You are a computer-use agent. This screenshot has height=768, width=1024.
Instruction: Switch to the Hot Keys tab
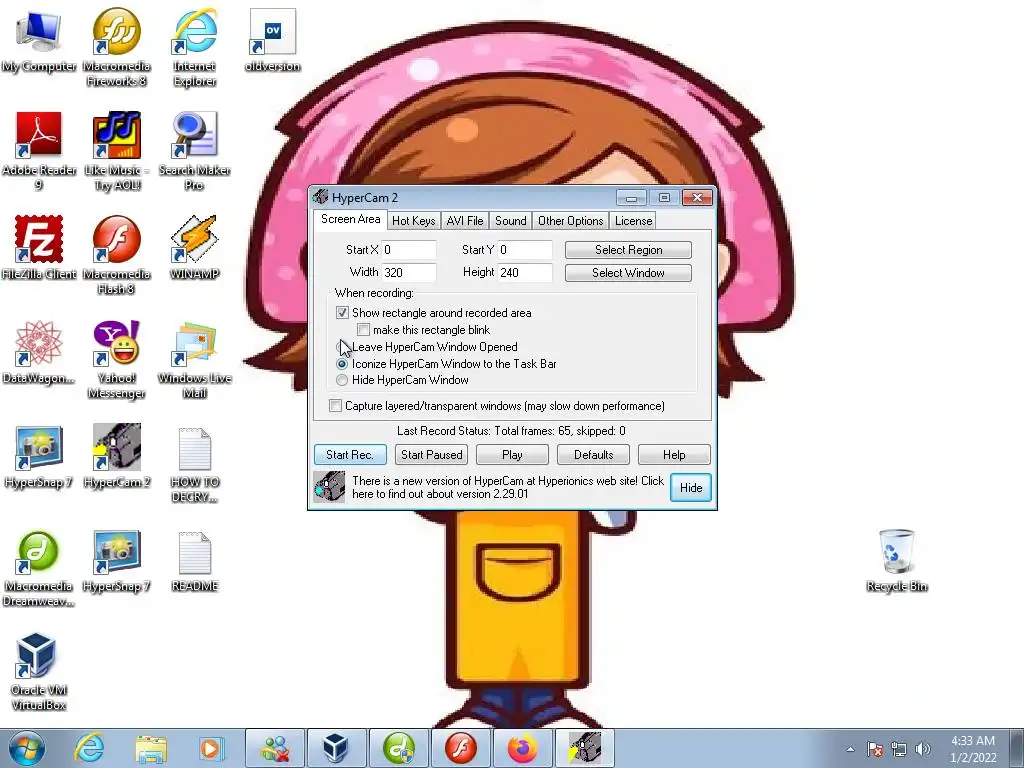pyautogui.click(x=413, y=221)
